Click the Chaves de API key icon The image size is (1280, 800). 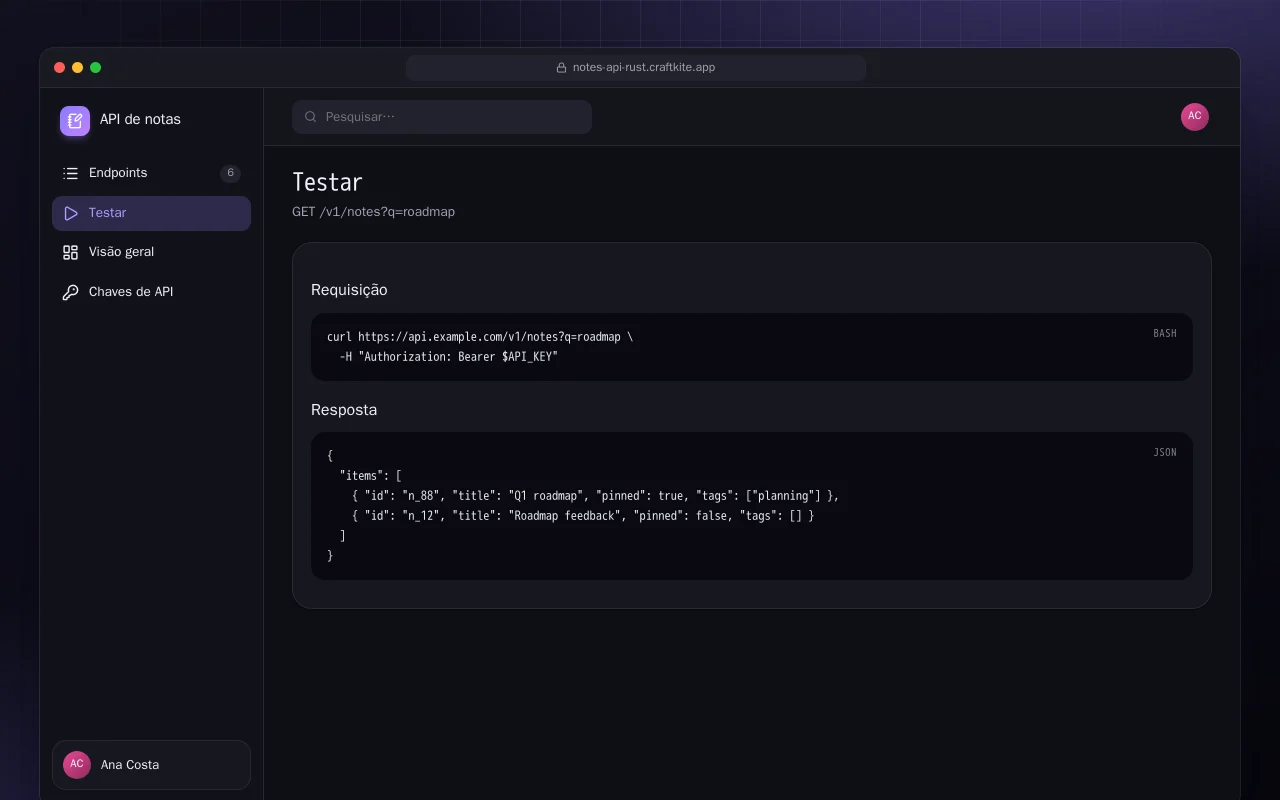pos(70,292)
